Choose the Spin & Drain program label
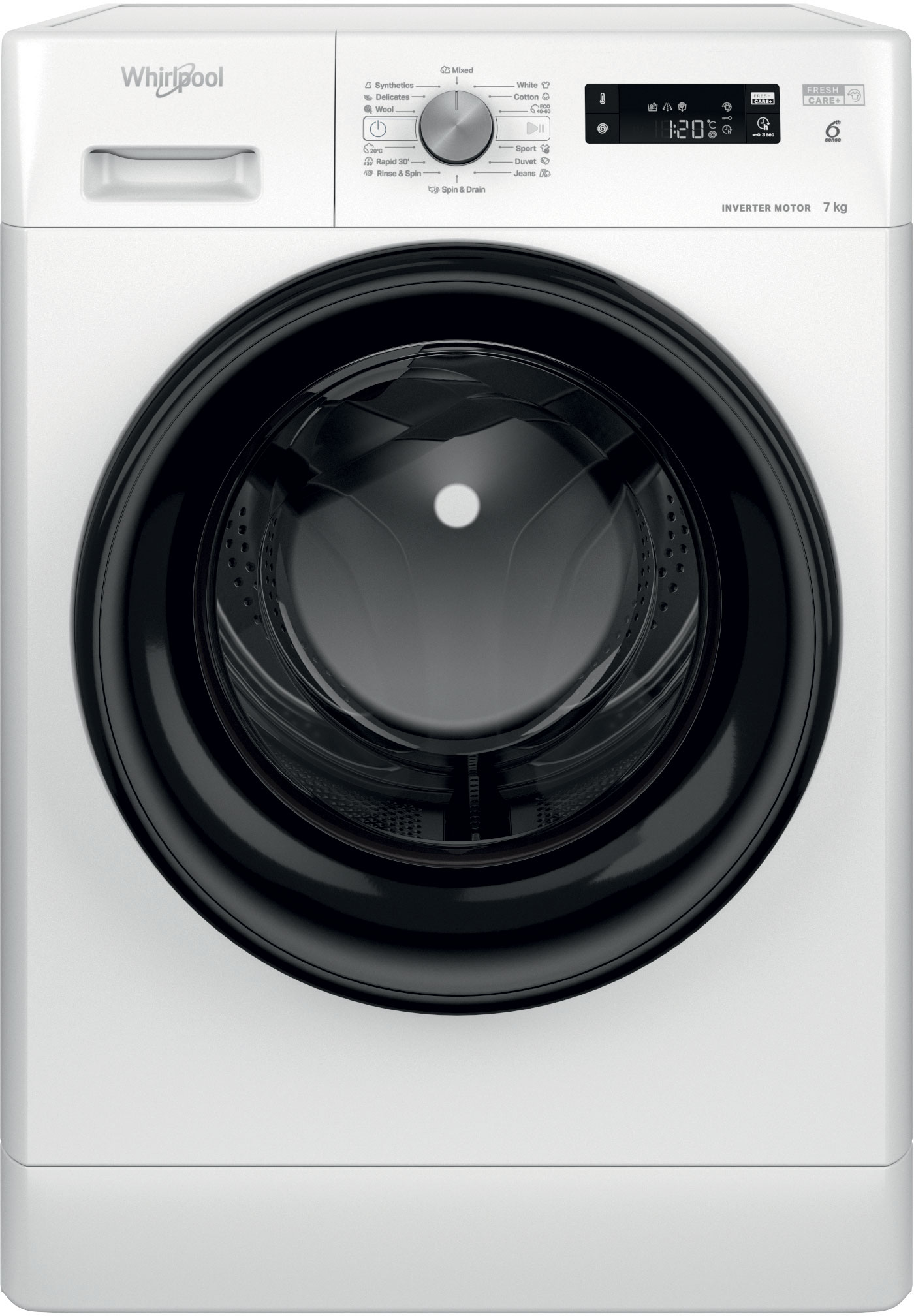 coord(462,189)
